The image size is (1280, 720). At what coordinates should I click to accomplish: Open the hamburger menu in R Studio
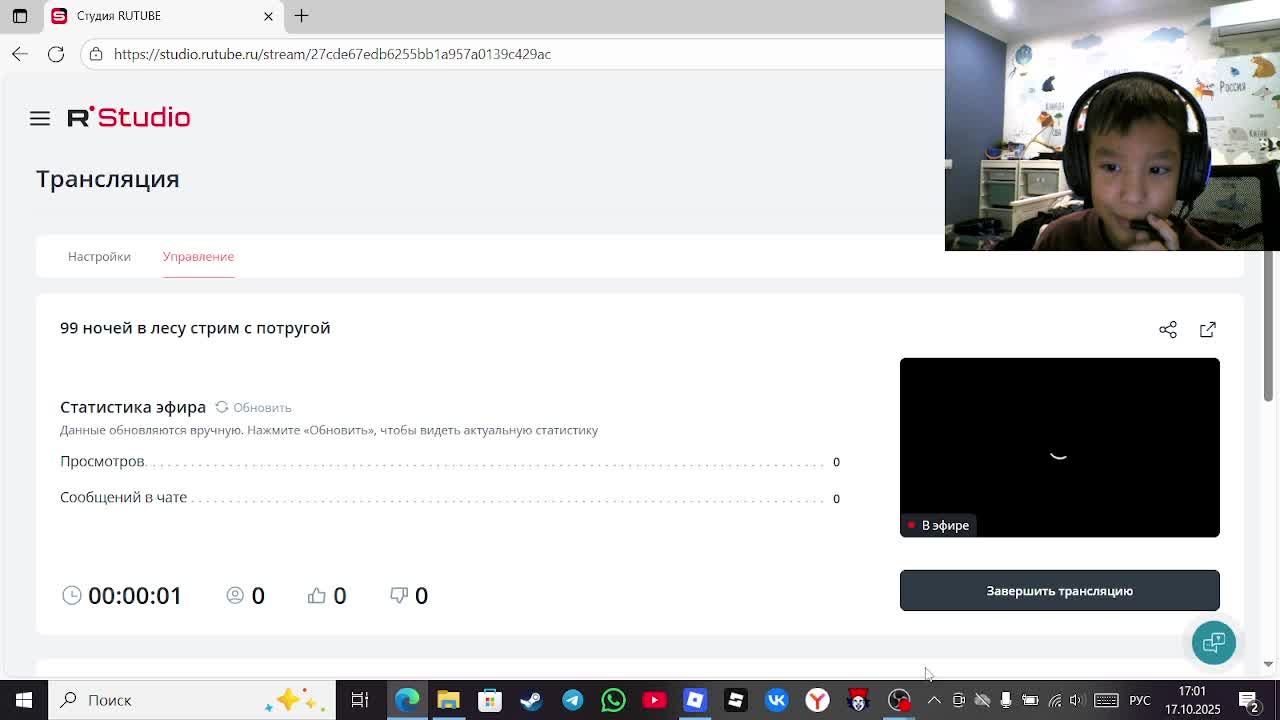tap(40, 119)
